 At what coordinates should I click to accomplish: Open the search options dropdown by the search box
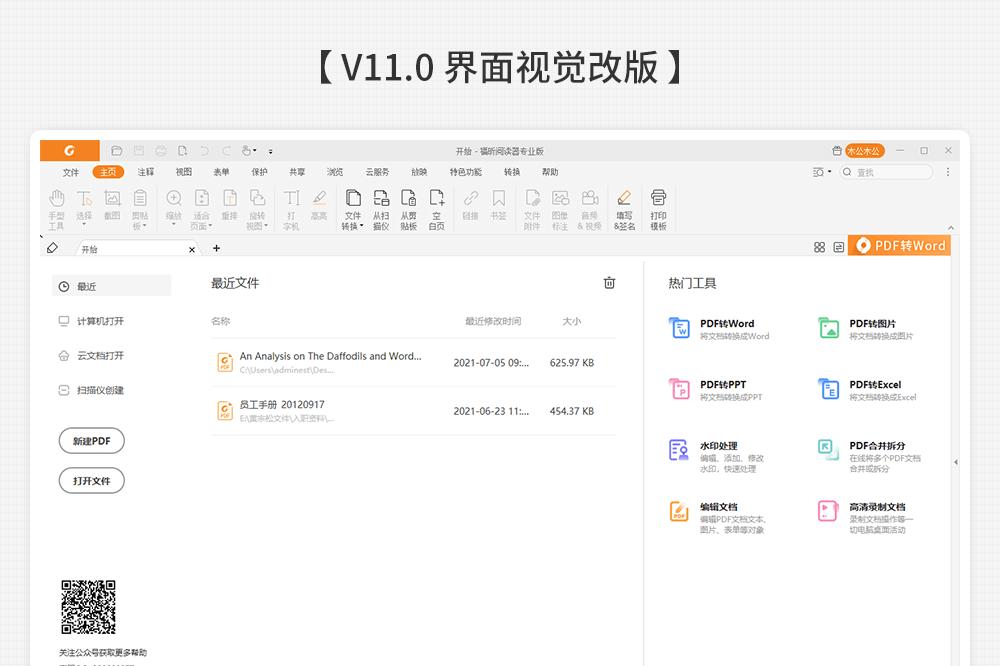pyautogui.click(x=822, y=172)
